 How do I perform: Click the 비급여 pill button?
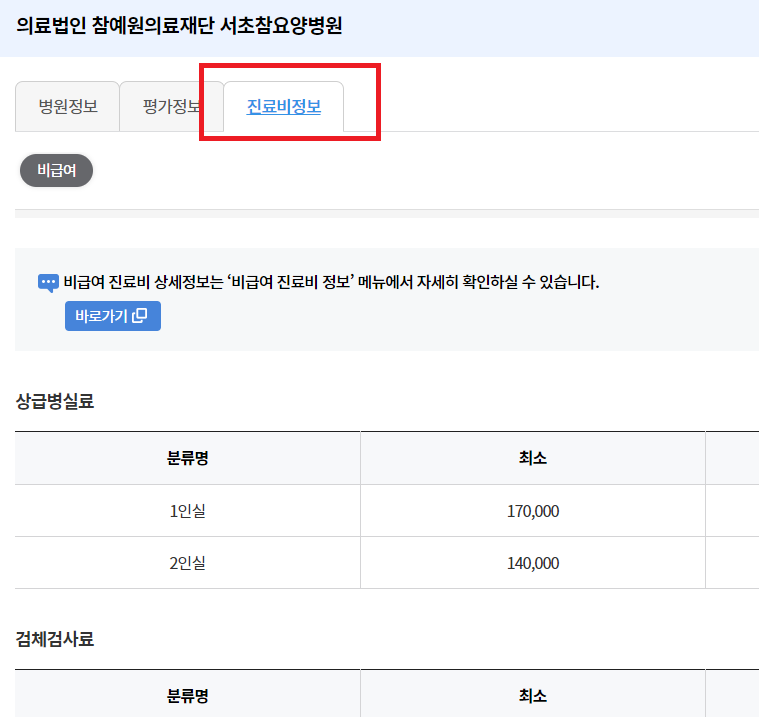click(56, 170)
